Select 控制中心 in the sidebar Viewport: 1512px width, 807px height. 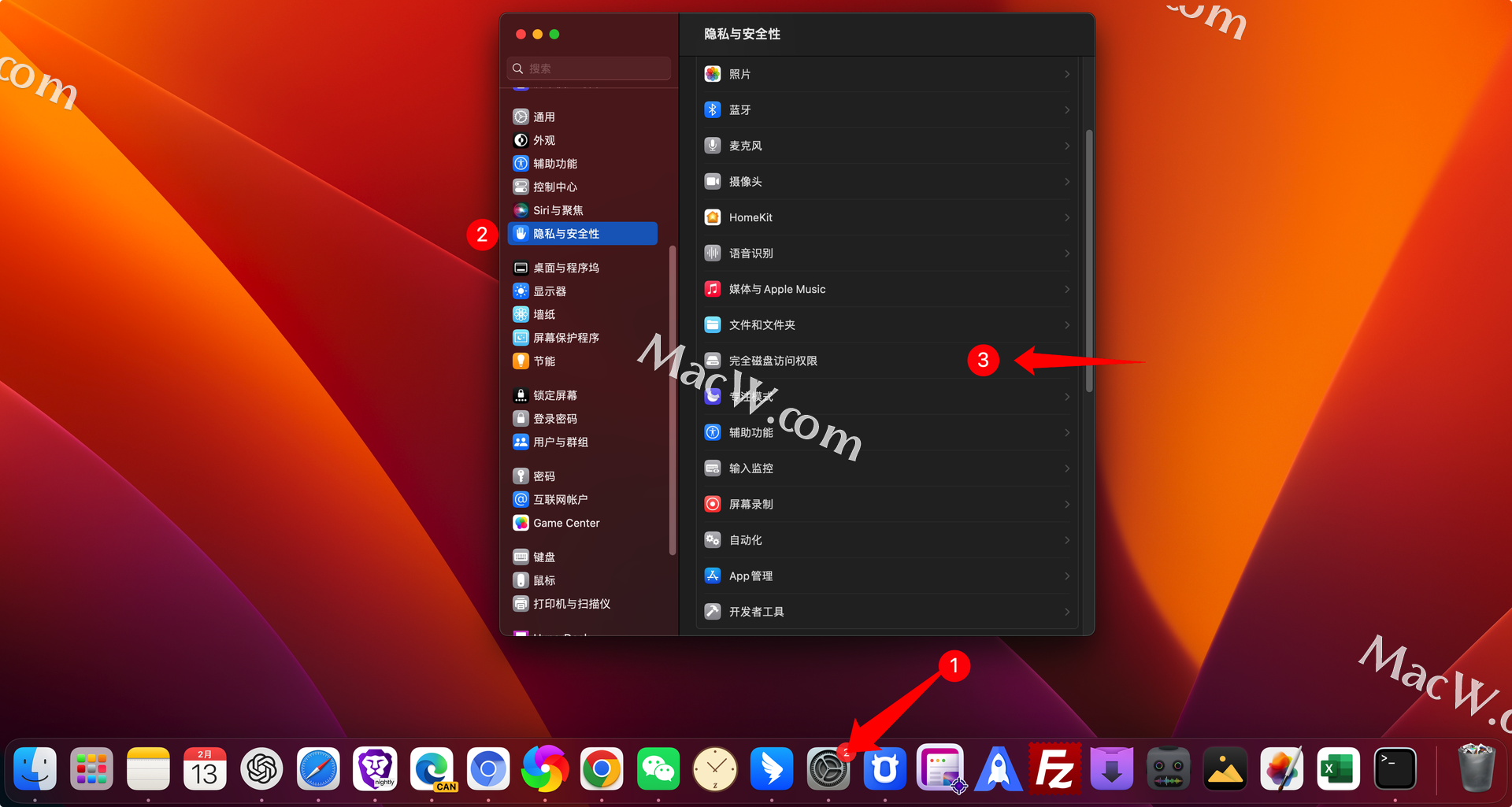(583, 187)
